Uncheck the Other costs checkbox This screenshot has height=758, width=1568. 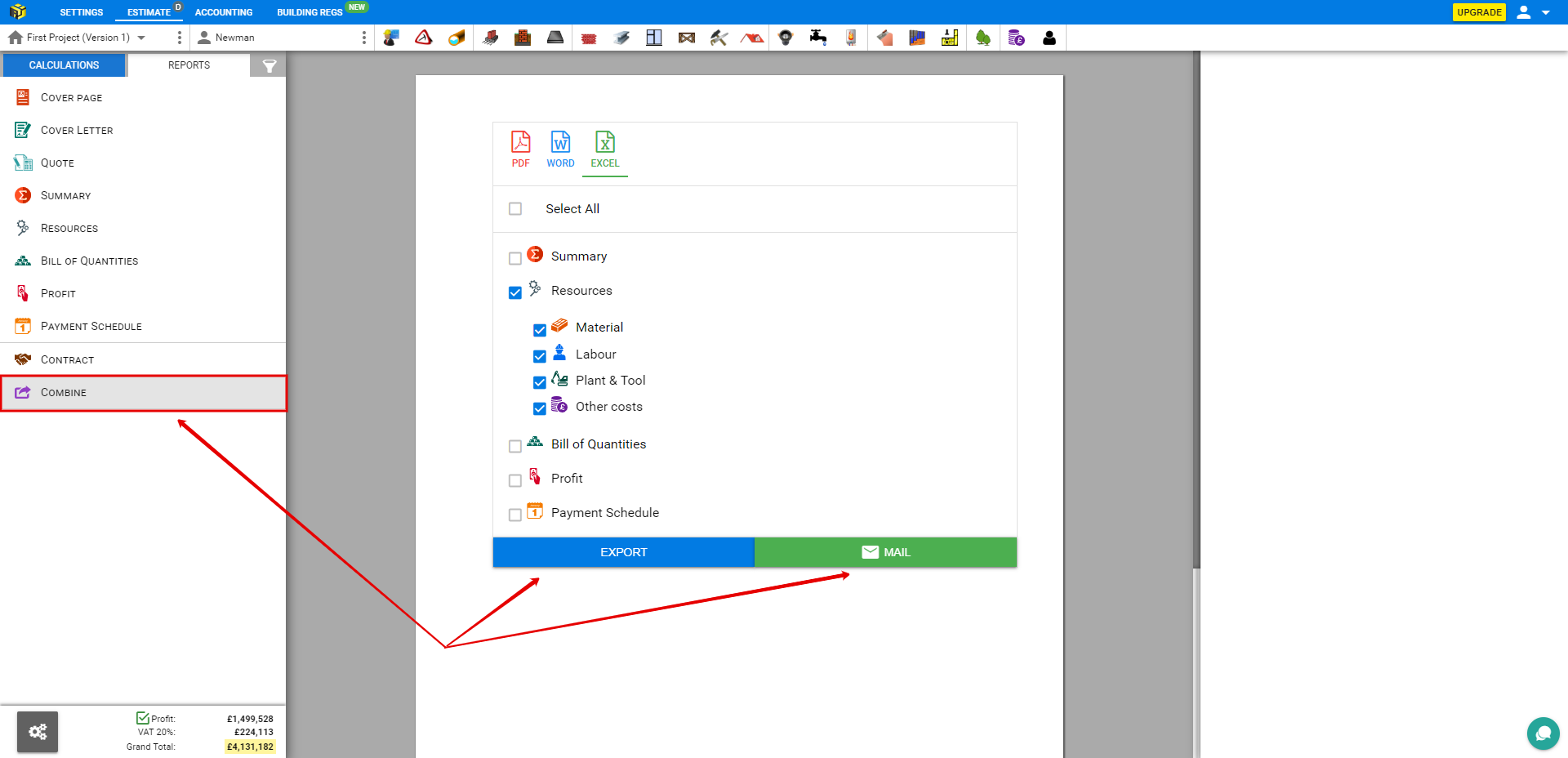click(540, 408)
